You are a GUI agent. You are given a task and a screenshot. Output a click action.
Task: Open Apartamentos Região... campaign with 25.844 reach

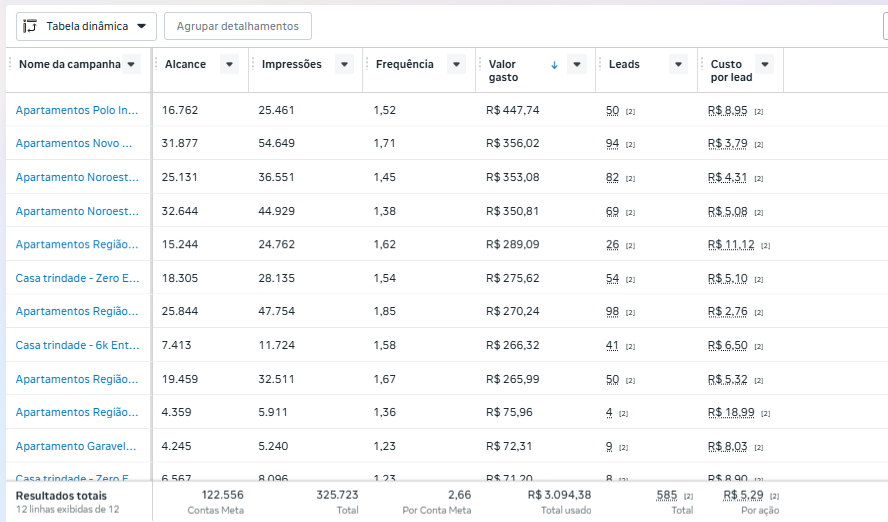click(77, 311)
